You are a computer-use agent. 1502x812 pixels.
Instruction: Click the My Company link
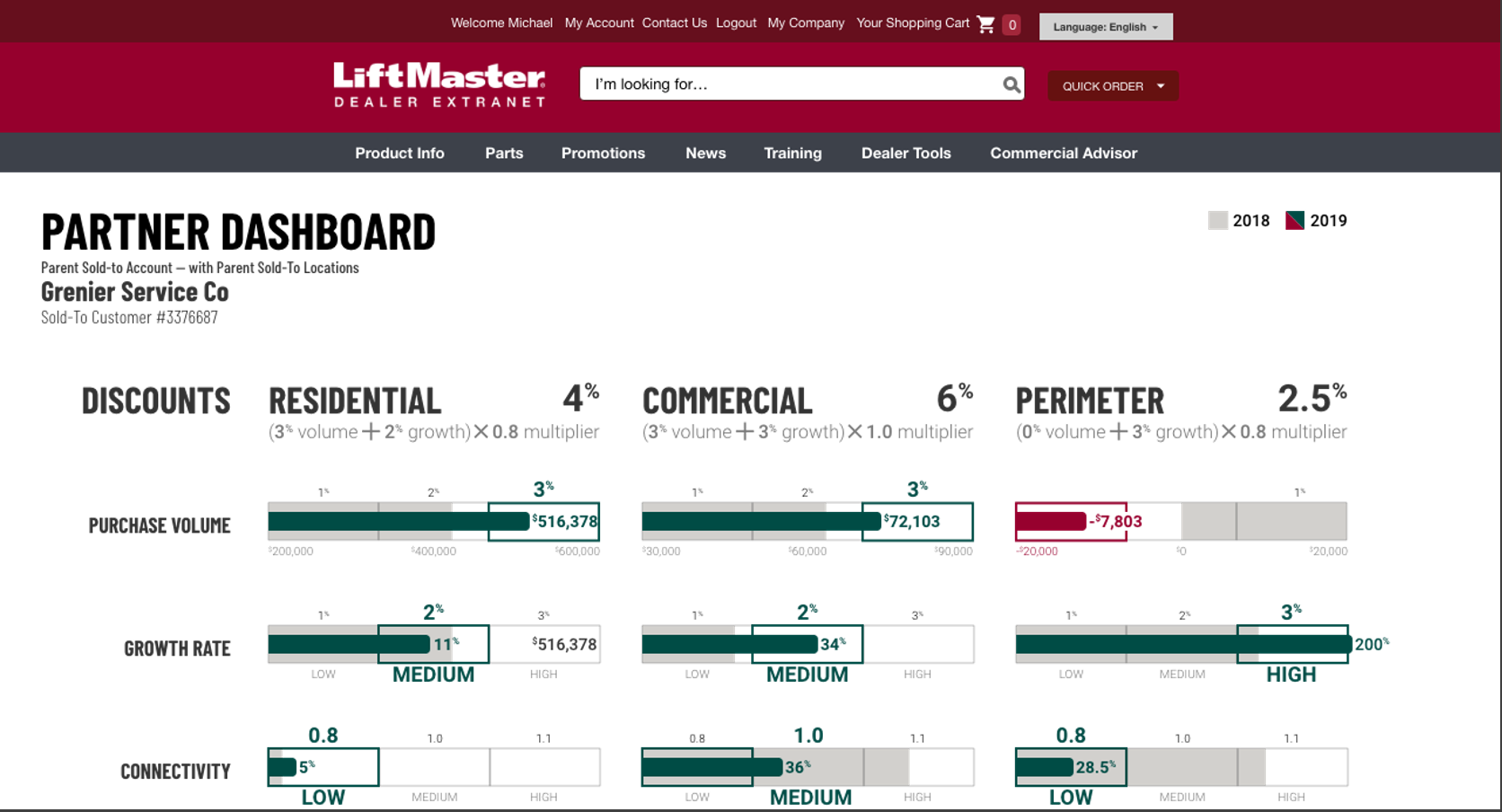point(806,23)
